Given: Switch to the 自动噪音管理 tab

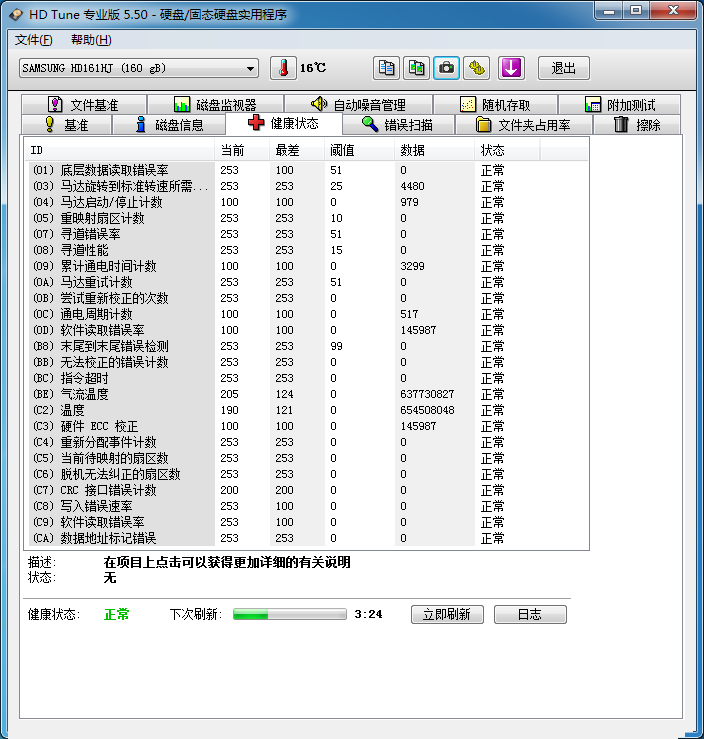Looking at the screenshot, I should pos(359,104).
